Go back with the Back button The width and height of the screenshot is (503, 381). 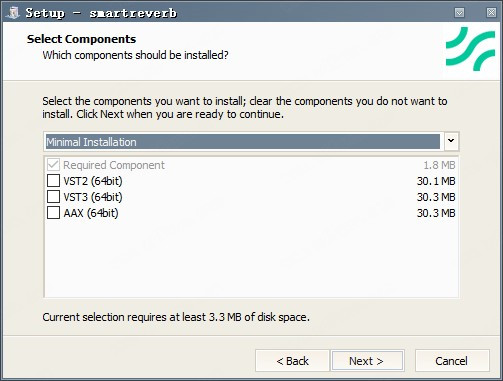(292, 361)
